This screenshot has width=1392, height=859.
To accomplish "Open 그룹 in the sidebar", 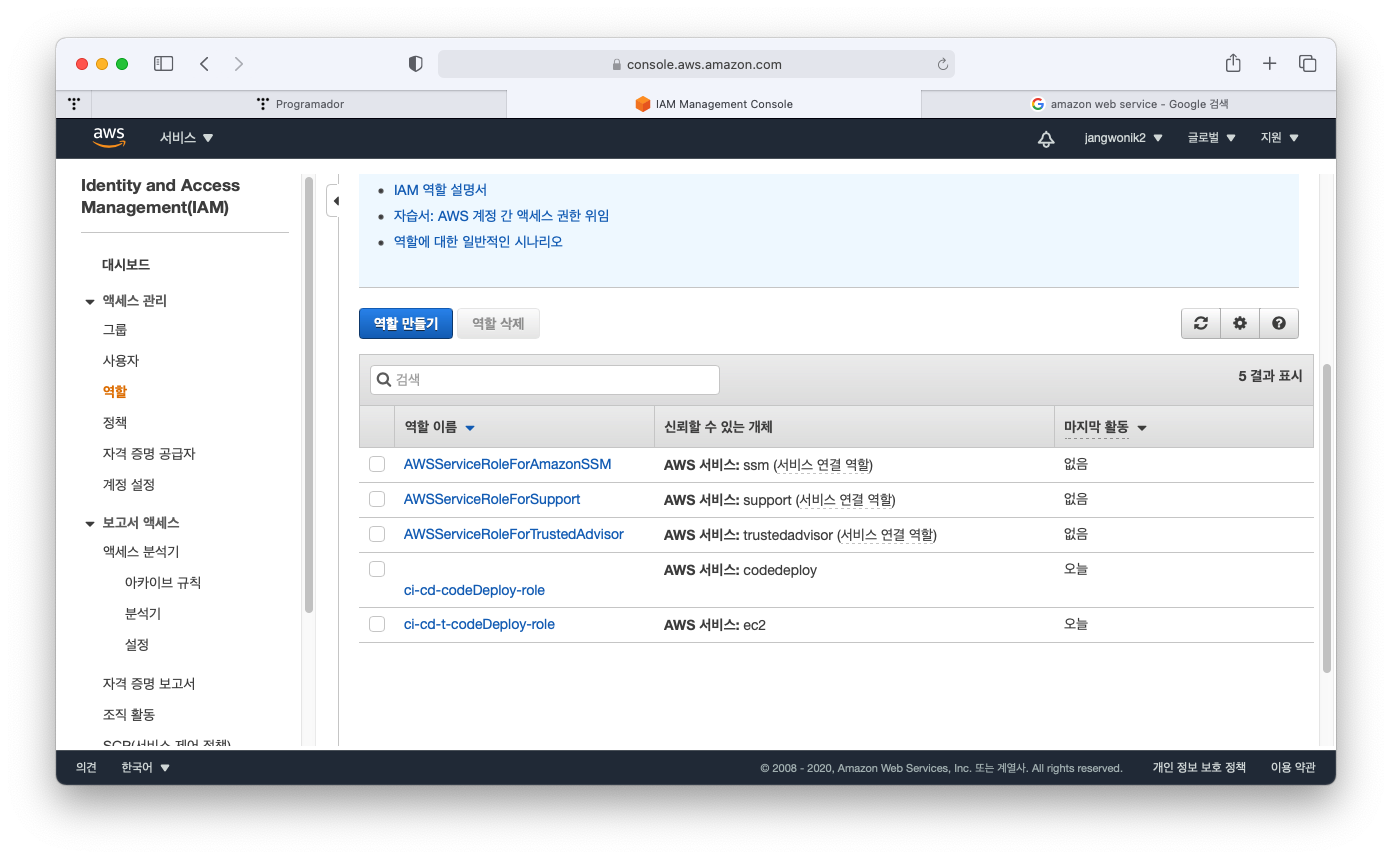I will 115,330.
